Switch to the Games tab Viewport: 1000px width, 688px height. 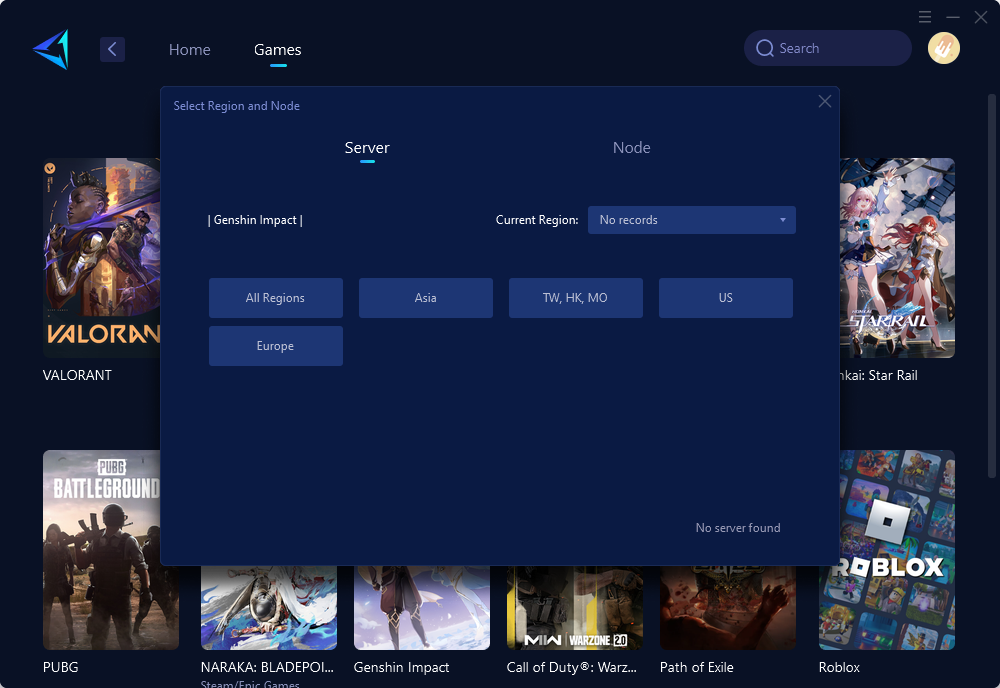click(277, 50)
